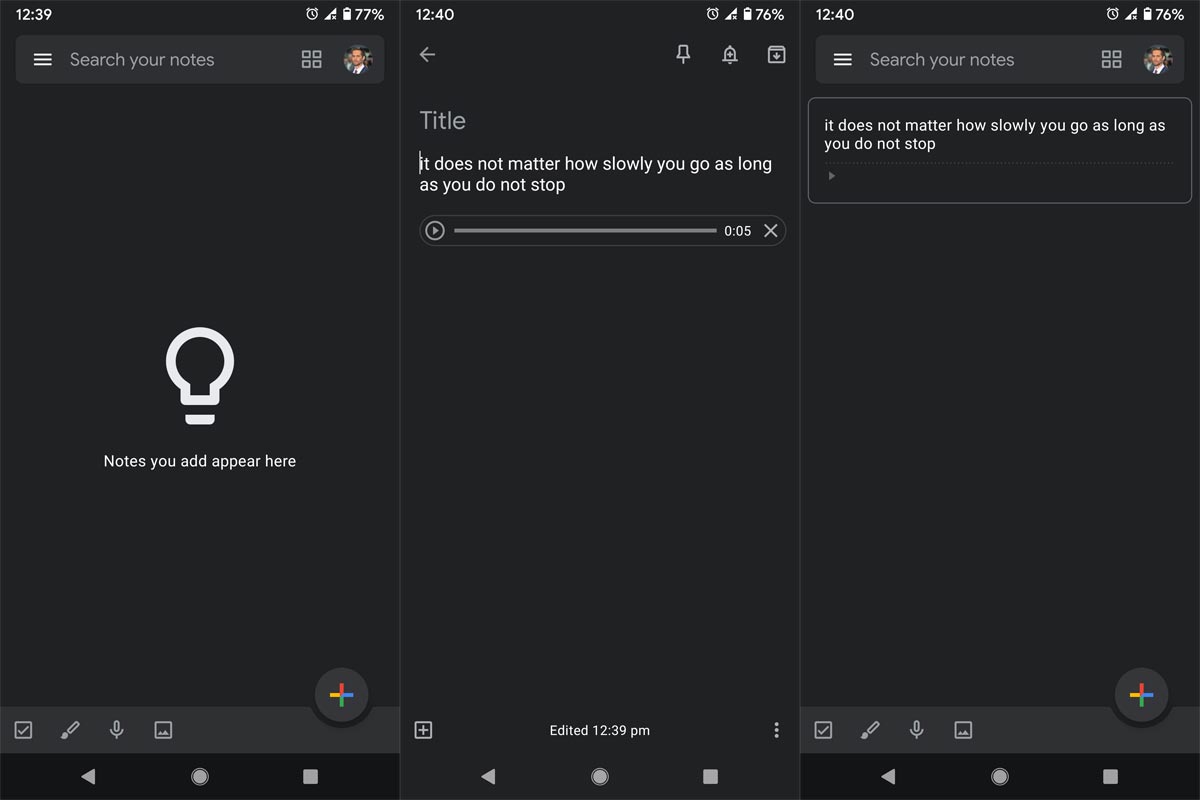
Task: Open the three-dot menu in the note editor
Action: 776,730
